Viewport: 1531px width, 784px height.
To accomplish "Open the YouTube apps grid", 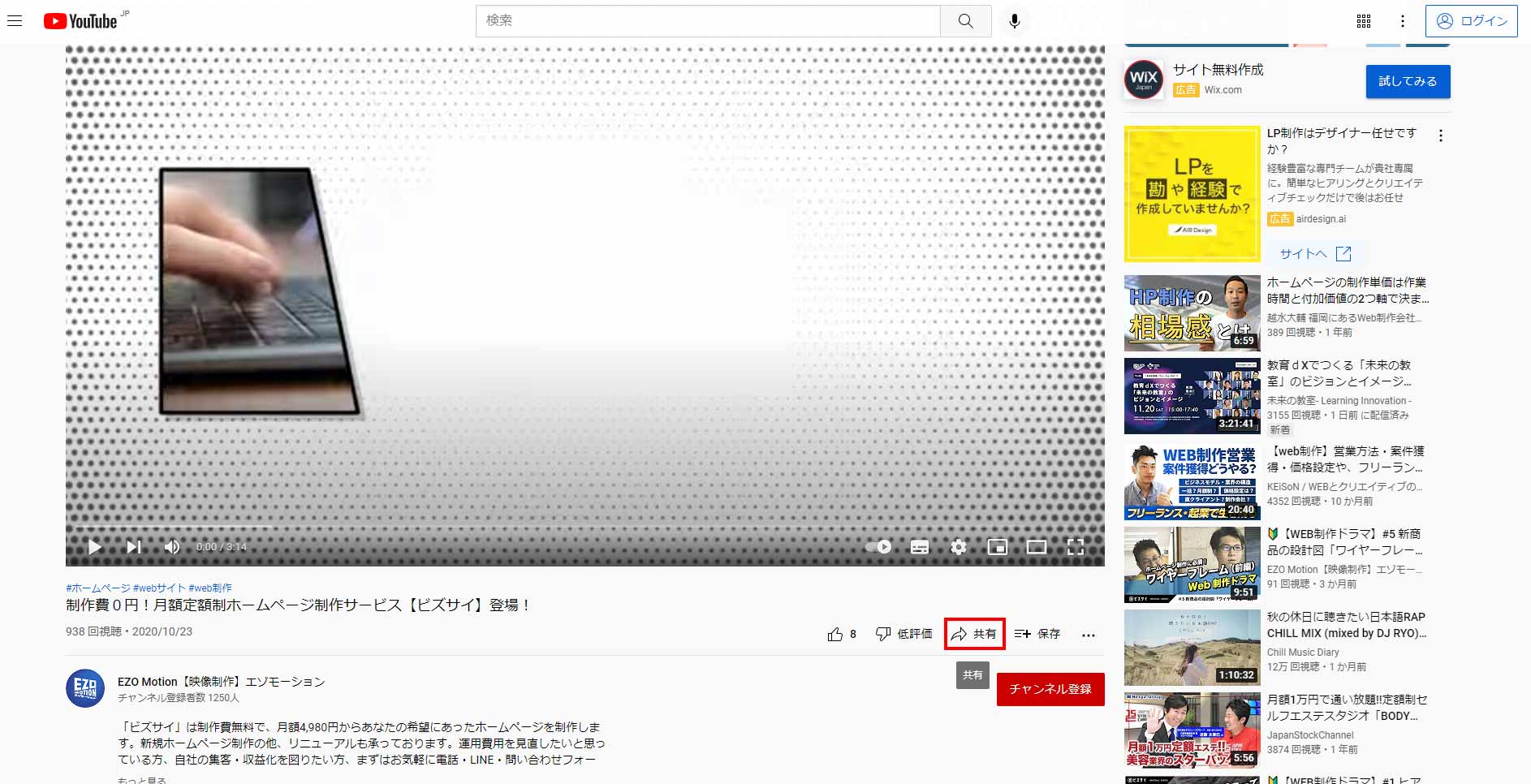I will click(x=1364, y=21).
